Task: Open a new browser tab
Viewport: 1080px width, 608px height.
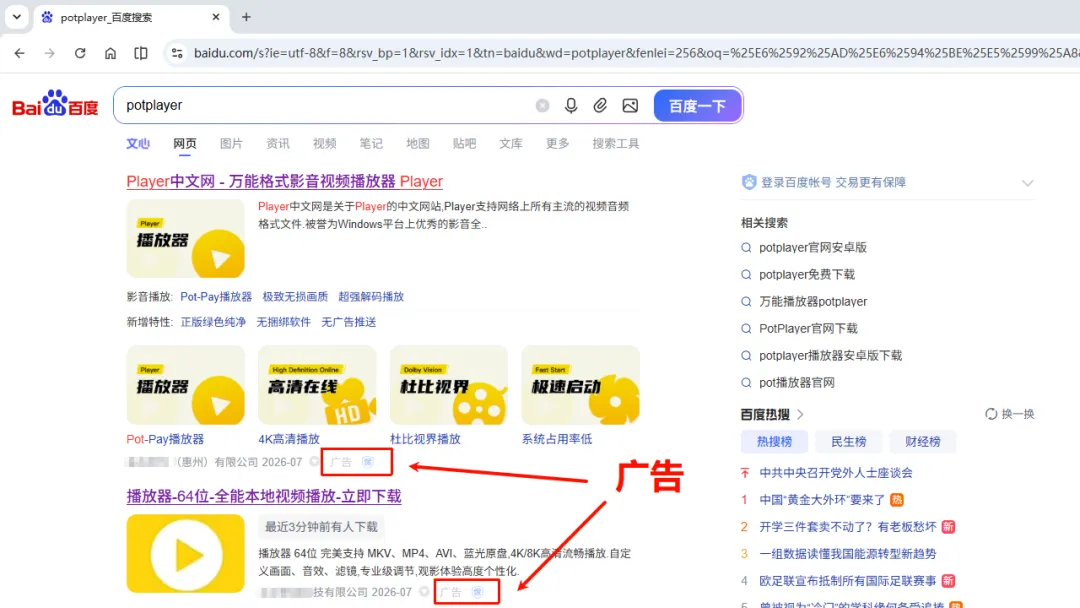Action: pos(246,17)
